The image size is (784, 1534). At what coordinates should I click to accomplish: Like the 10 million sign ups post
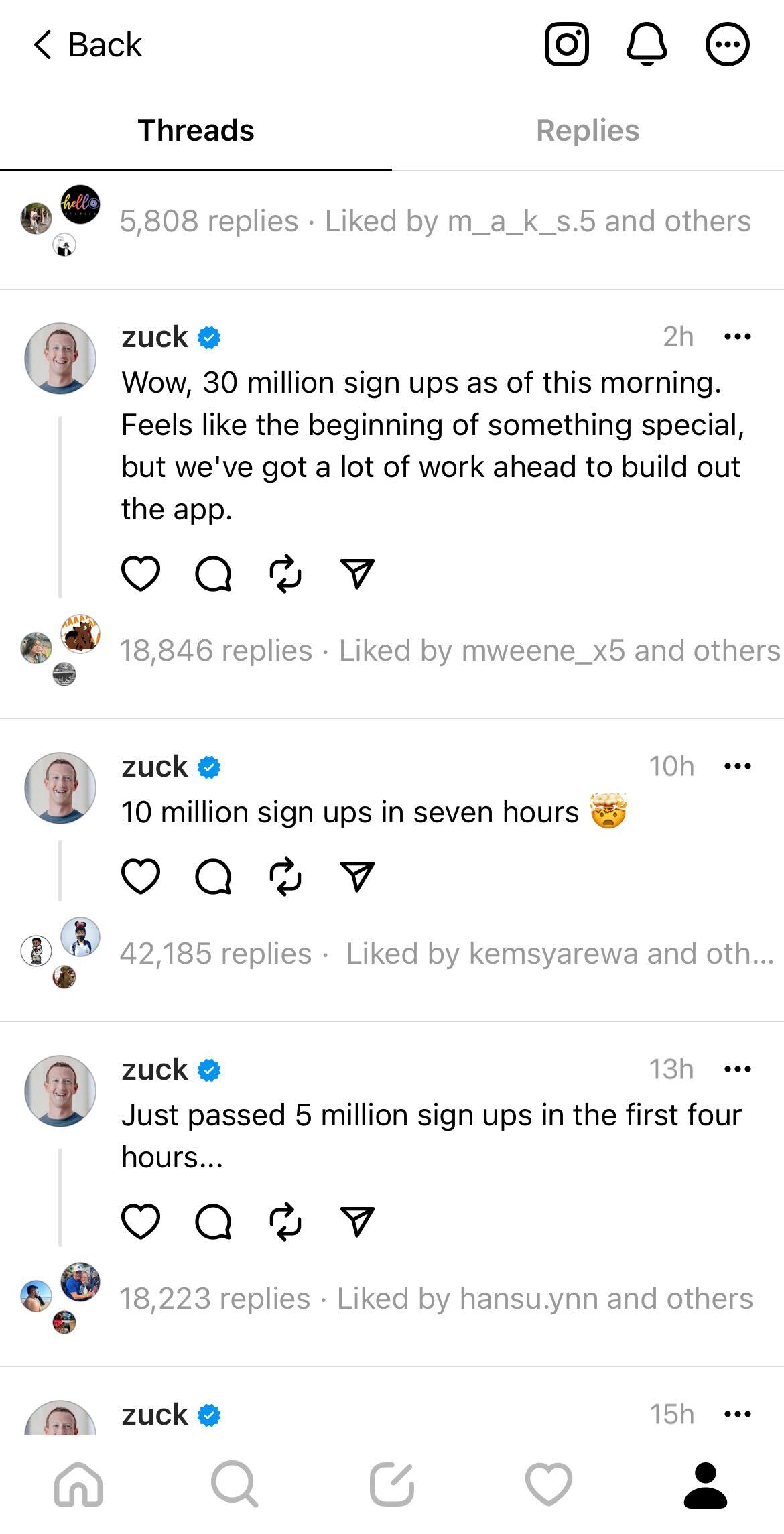(x=141, y=876)
